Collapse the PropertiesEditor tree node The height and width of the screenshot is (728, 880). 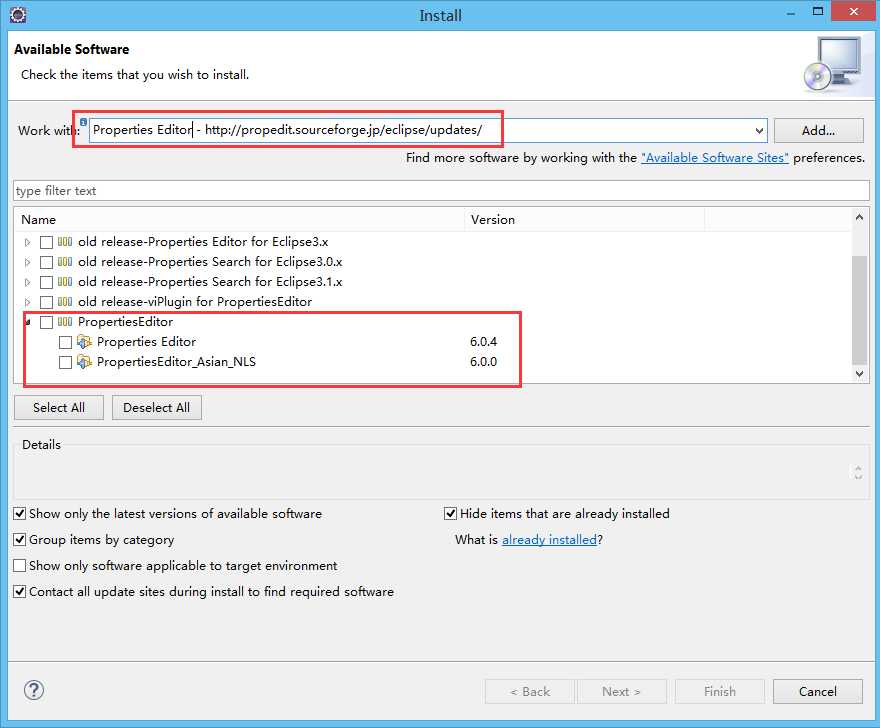(28, 322)
